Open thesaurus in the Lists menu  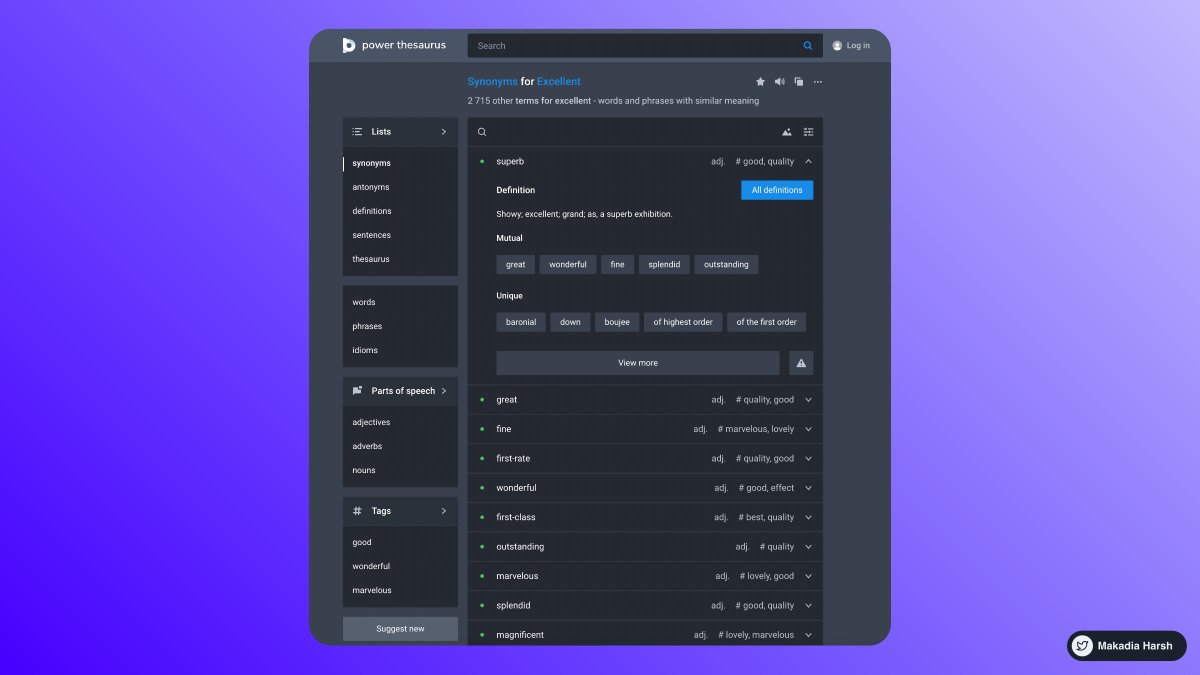click(x=371, y=259)
